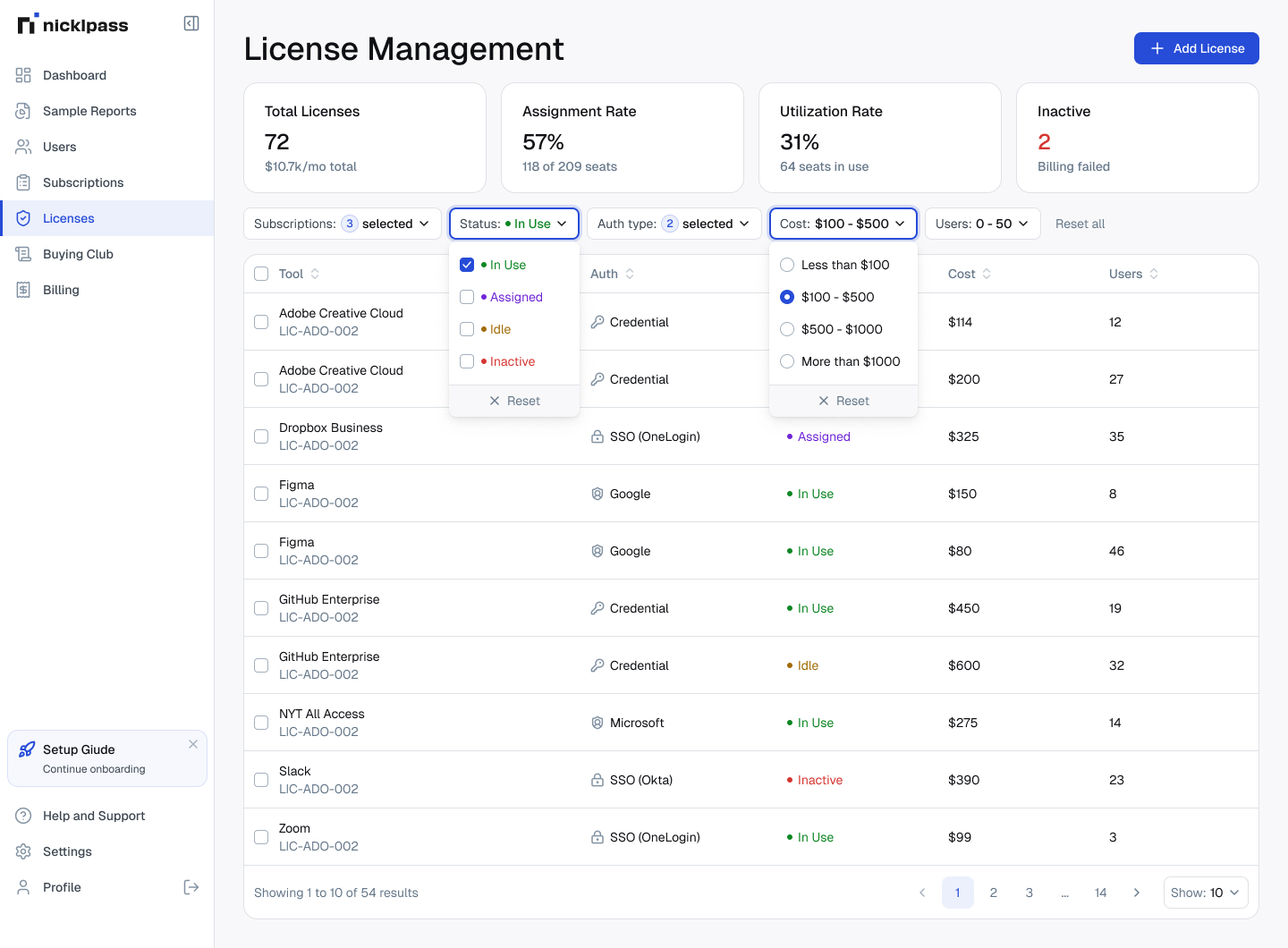The image size is (1288, 948).
Task: Open Subscriptions in the sidebar
Action: tap(83, 182)
